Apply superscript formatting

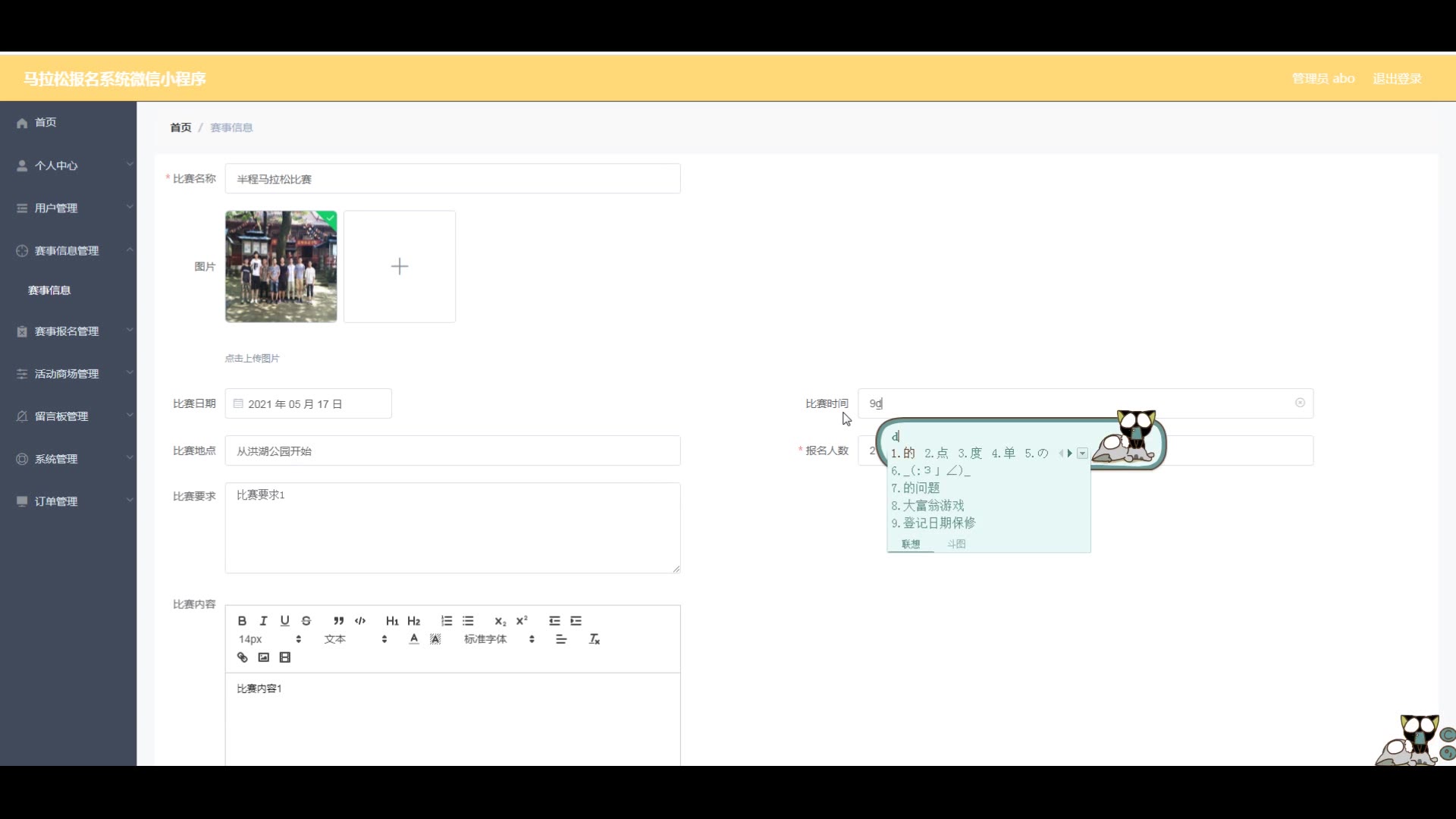click(522, 621)
